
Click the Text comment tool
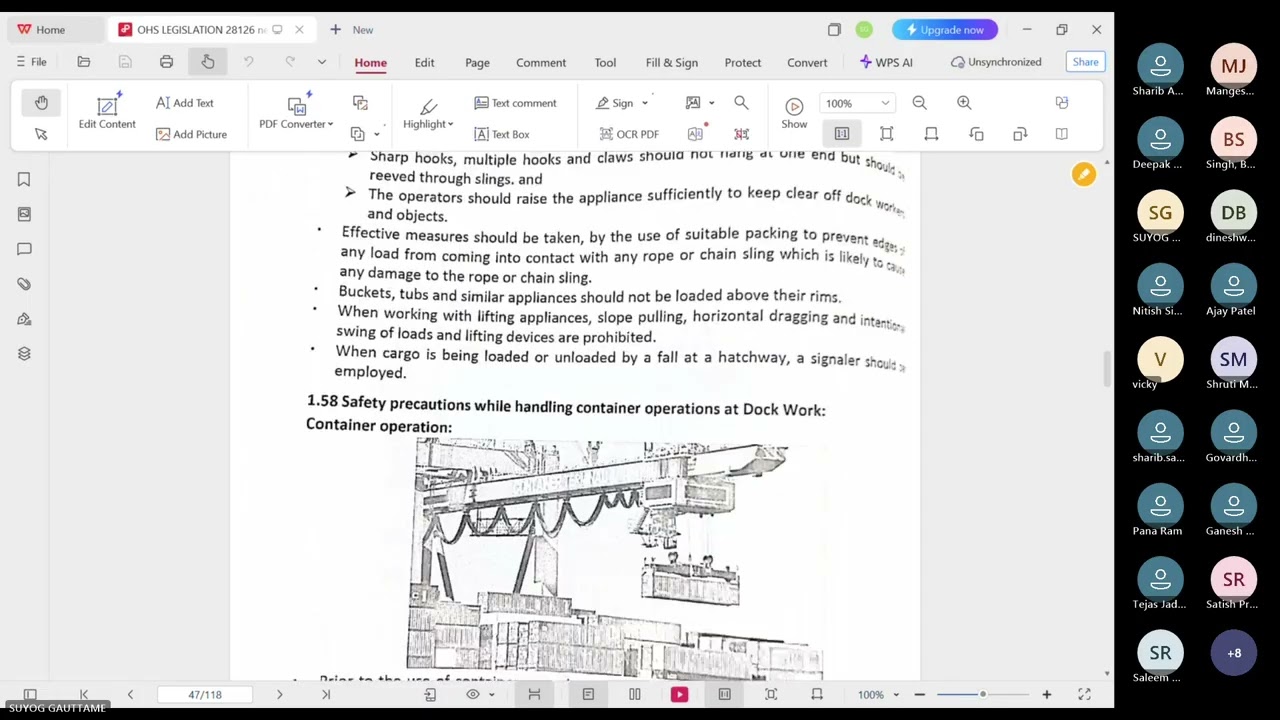pyautogui.click(x=515, y=103)
